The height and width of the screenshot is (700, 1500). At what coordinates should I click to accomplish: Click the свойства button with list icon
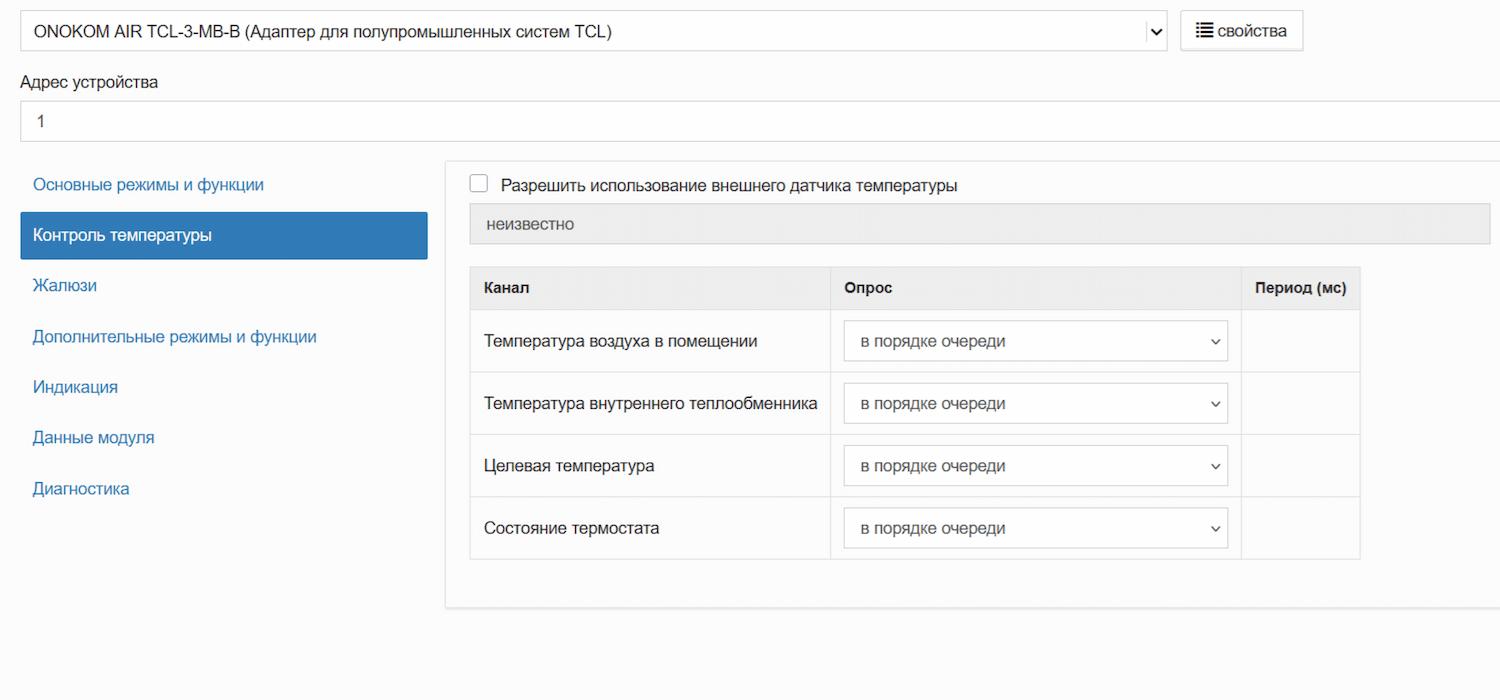[1241, 31]
